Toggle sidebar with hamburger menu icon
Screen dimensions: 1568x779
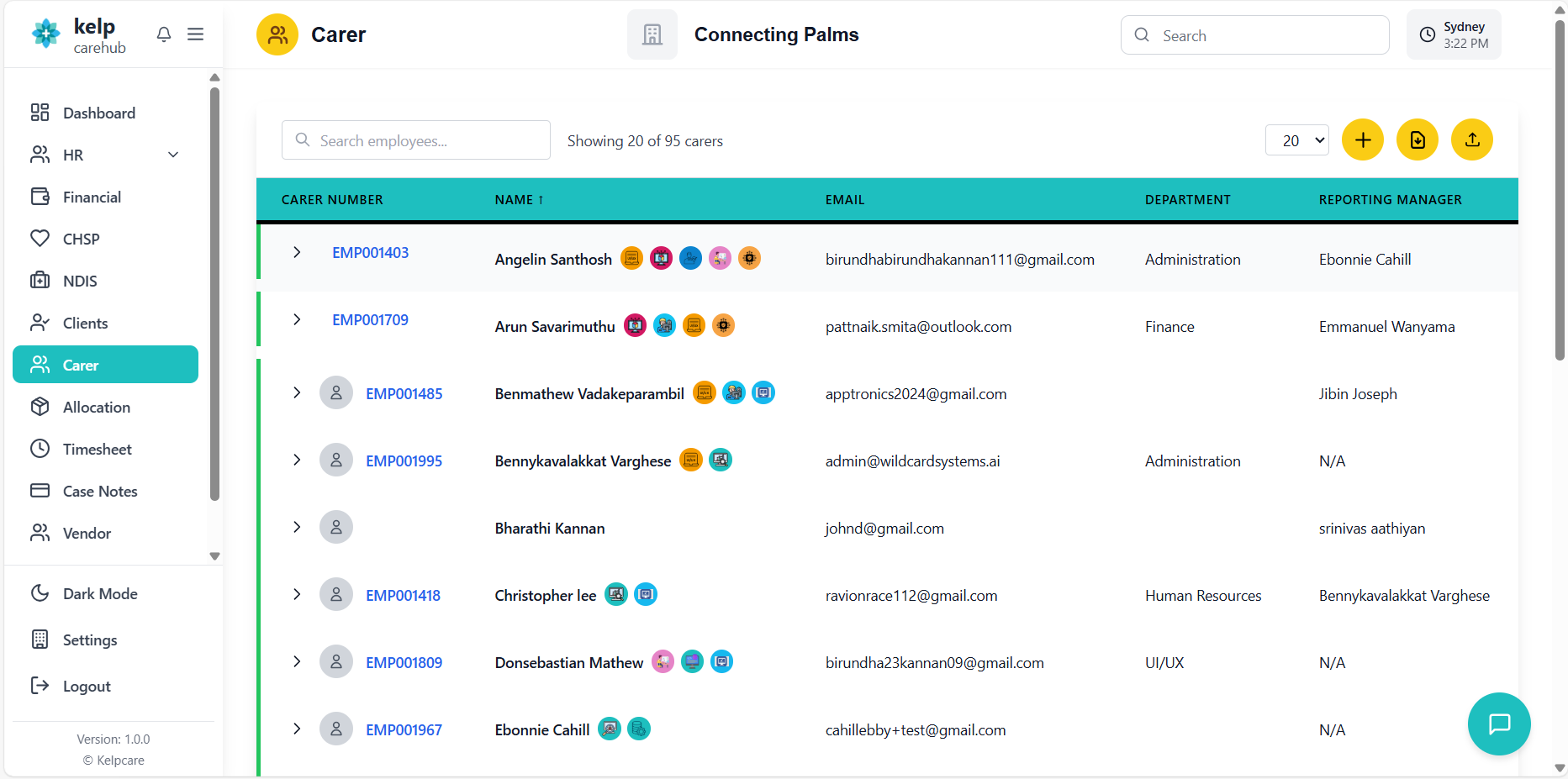(x=195, y=34)
